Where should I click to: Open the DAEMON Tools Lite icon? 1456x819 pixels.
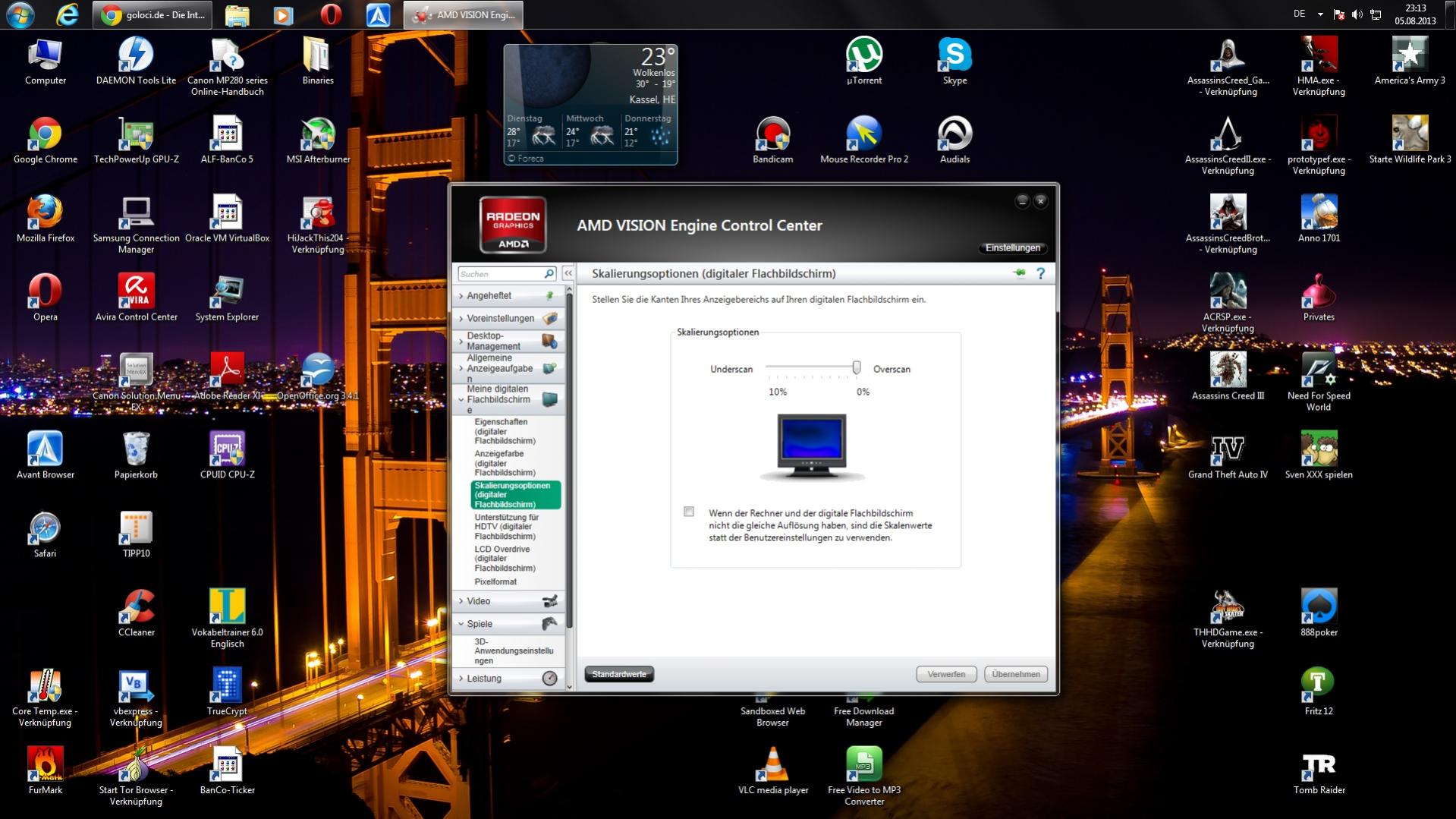click(136, 61)
